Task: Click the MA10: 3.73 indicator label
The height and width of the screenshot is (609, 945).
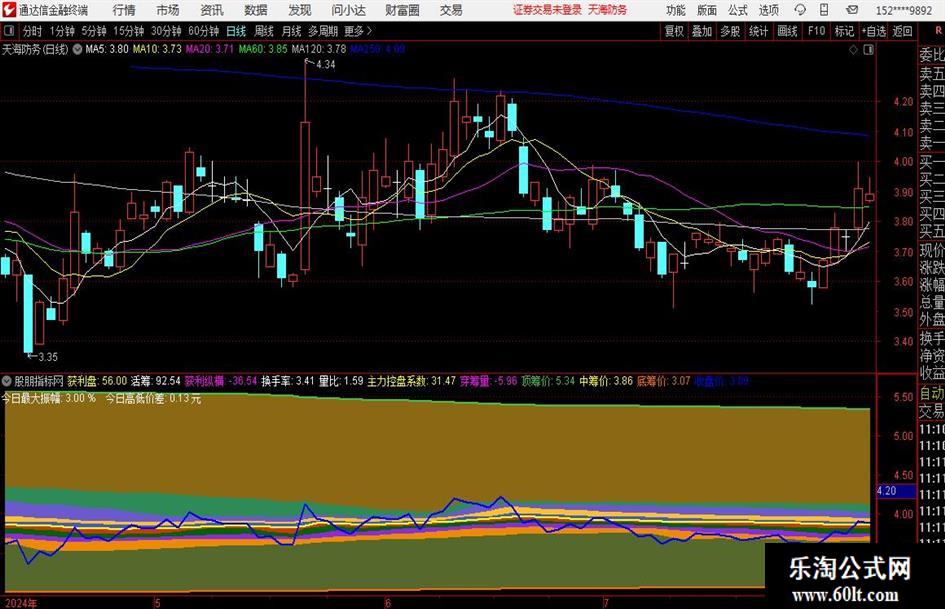Action: click(x=157, y=49)
